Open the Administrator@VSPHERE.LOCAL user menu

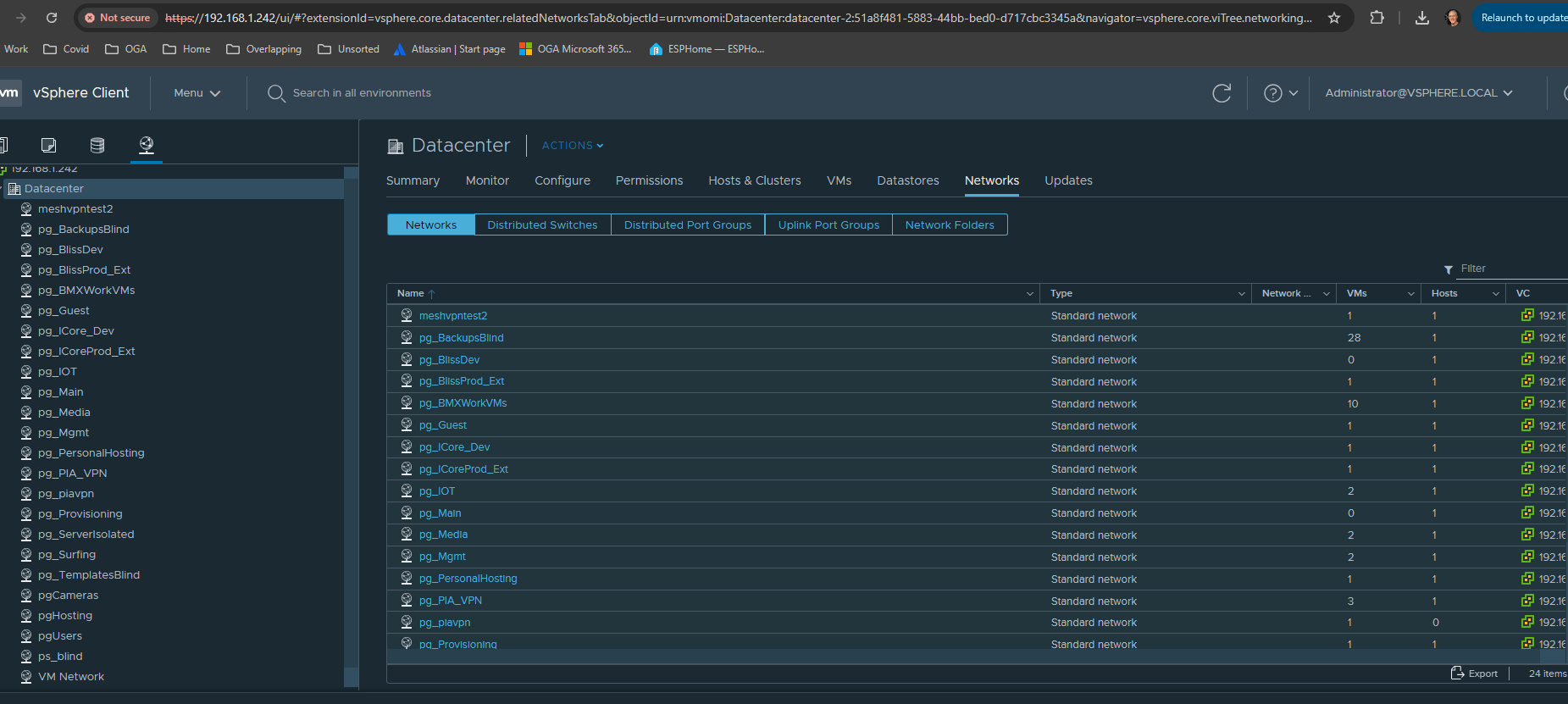click(x=1419, y=93)
